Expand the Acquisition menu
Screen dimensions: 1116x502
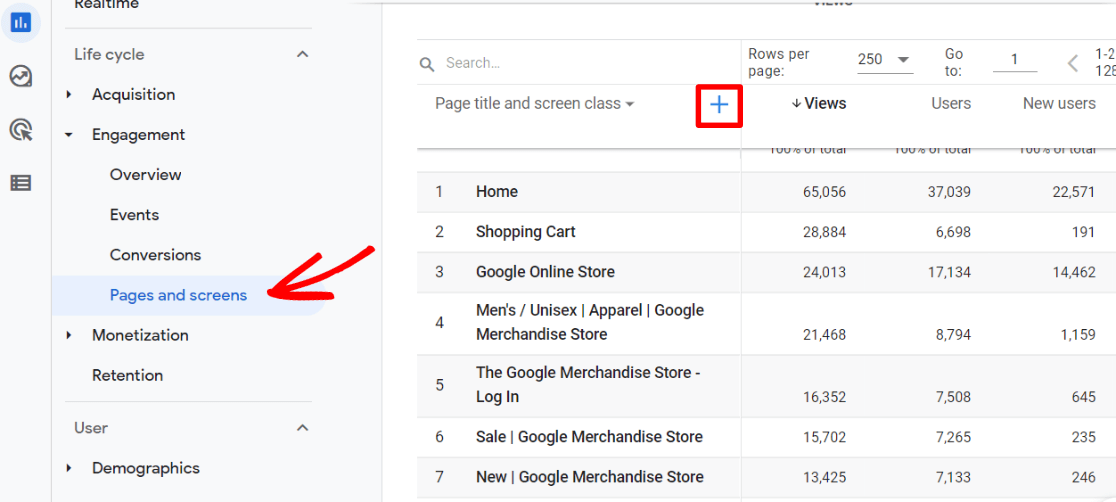tap(69, 95)
